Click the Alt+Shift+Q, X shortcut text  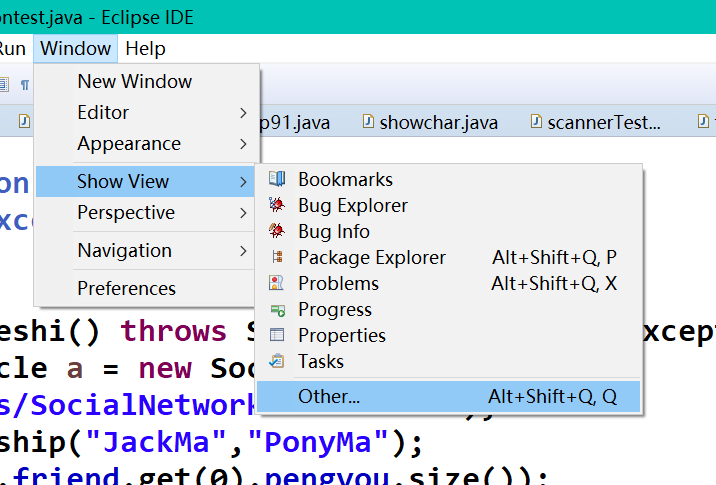pyautogui.click(x=554, y=284)
